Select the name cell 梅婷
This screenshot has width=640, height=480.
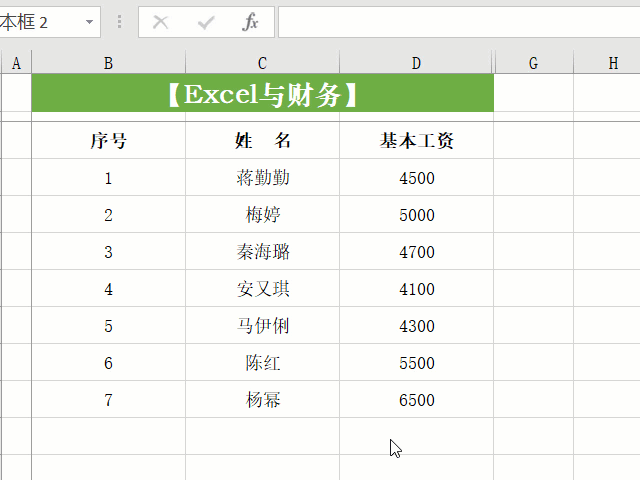pyautogui.click(x=262, y=215)
